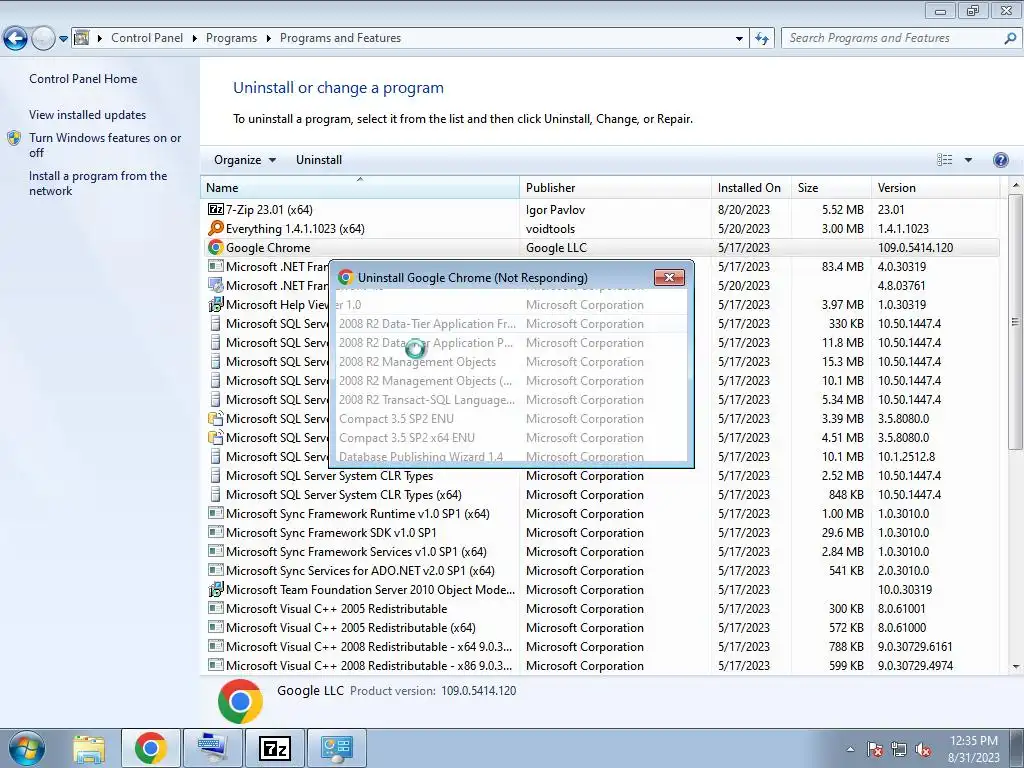This screenshot has width=1024, height=768.
Task: Open the Help question mark icon
Action: click(1000, 160)
